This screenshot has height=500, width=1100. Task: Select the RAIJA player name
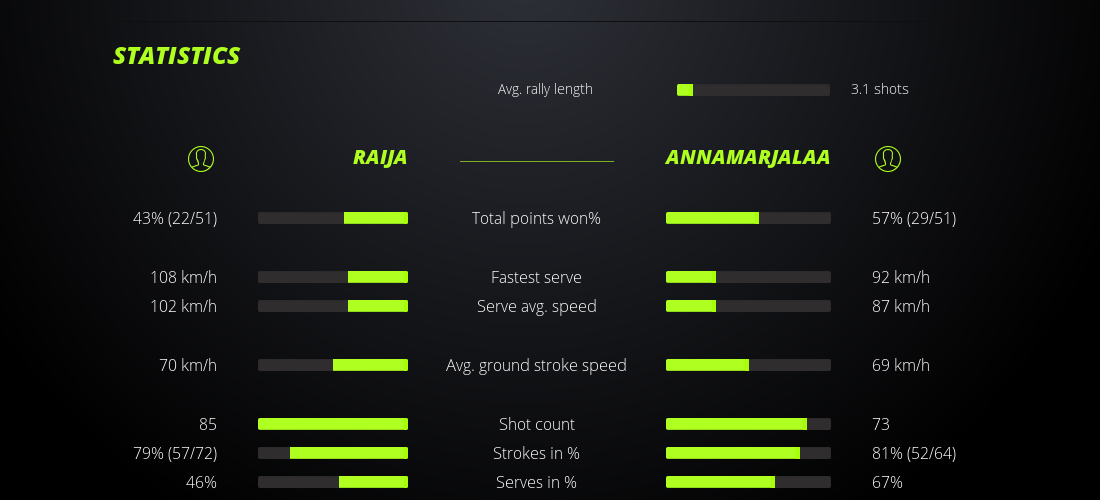[x=380, y=157]
